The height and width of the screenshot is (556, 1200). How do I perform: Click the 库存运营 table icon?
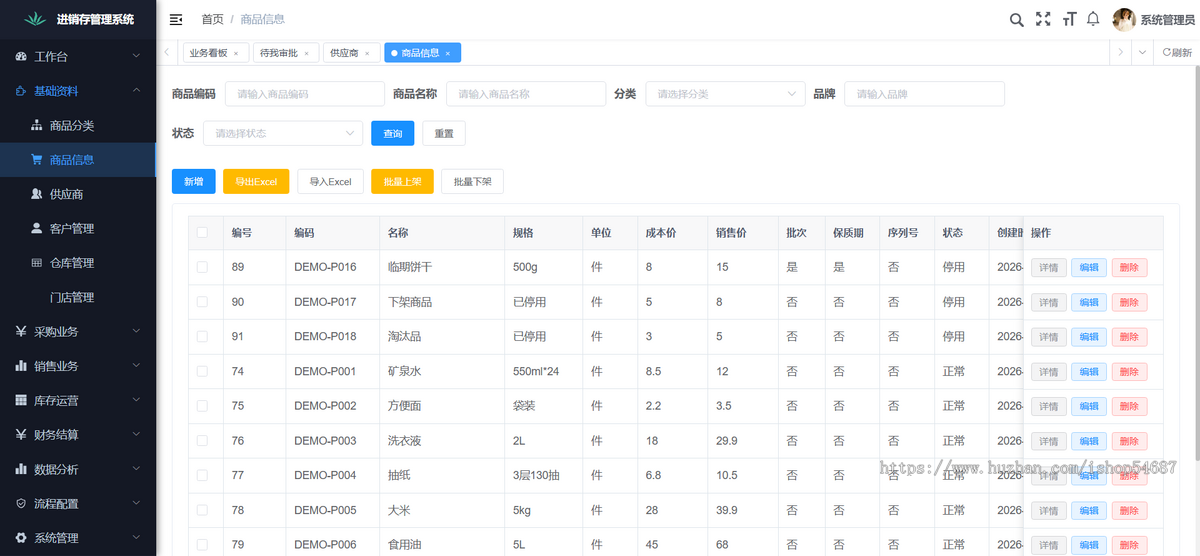(21, 400)
